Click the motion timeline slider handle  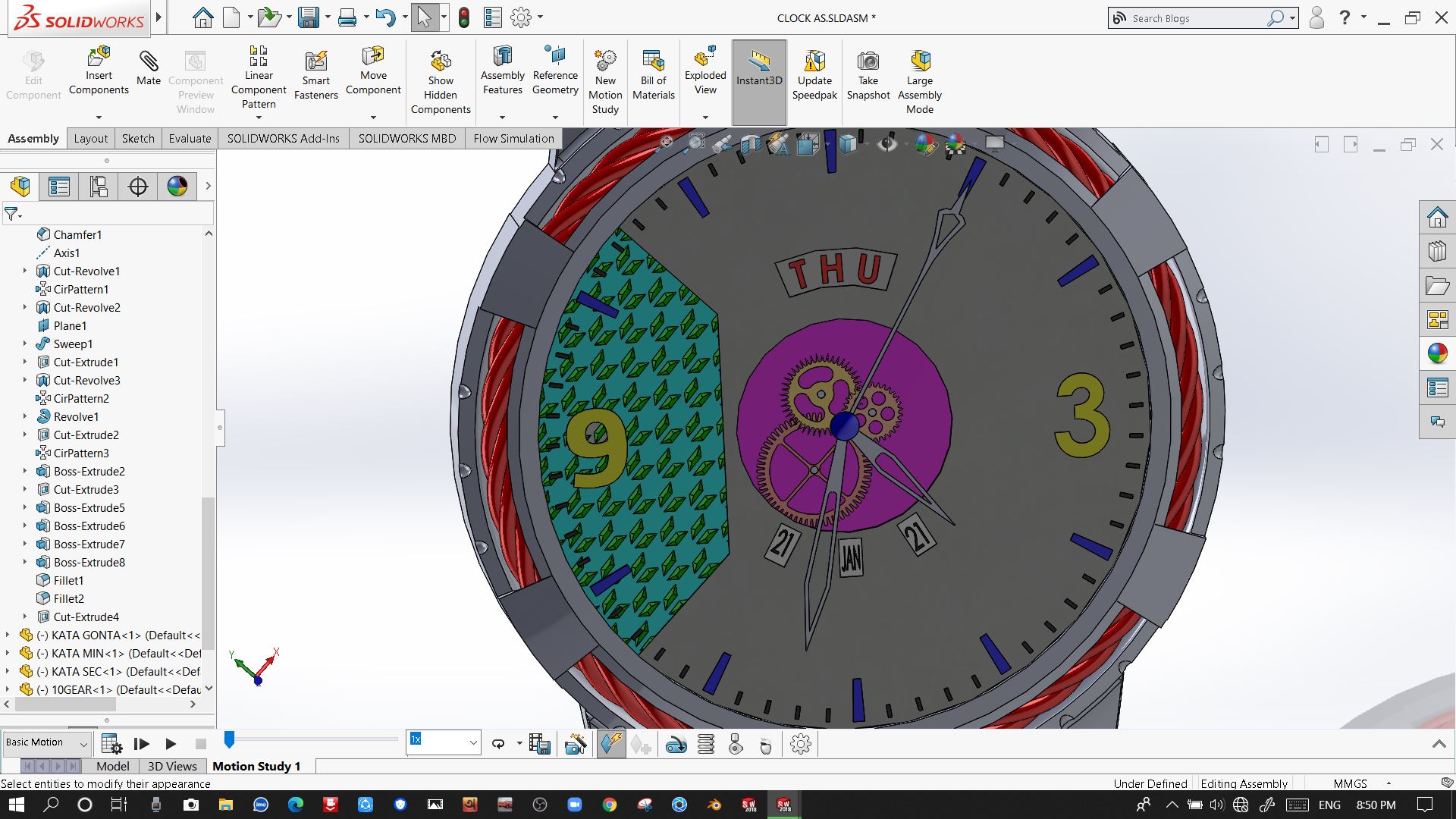tap(229, 739)
